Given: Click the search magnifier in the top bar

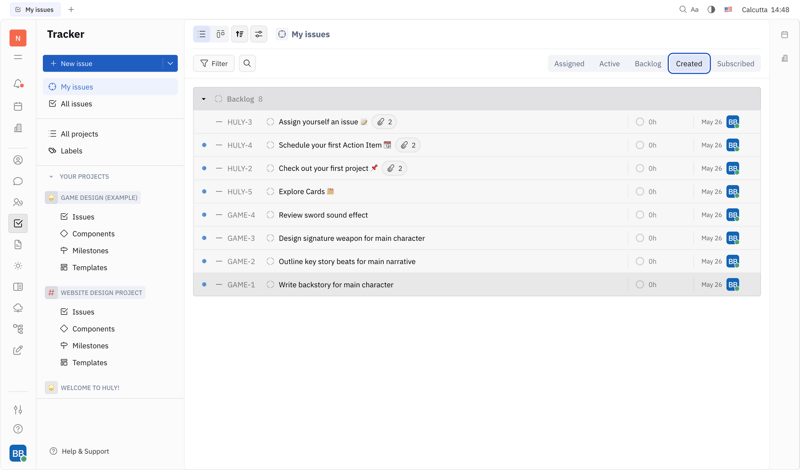Looking at the screenshot, I should point(683,9).
